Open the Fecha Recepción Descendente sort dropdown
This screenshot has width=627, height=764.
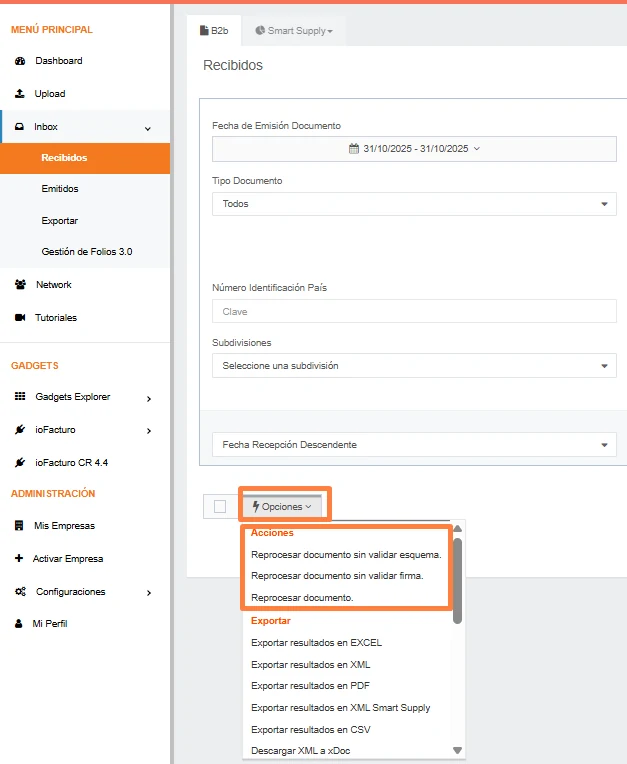point(414,444)
